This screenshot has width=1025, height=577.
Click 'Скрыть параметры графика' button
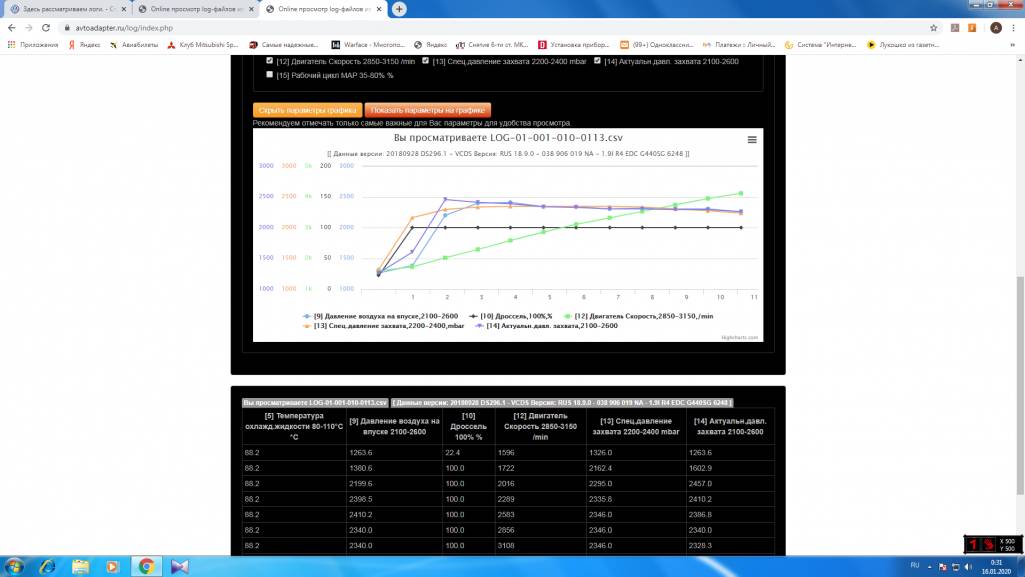click(x=307, y=110)
